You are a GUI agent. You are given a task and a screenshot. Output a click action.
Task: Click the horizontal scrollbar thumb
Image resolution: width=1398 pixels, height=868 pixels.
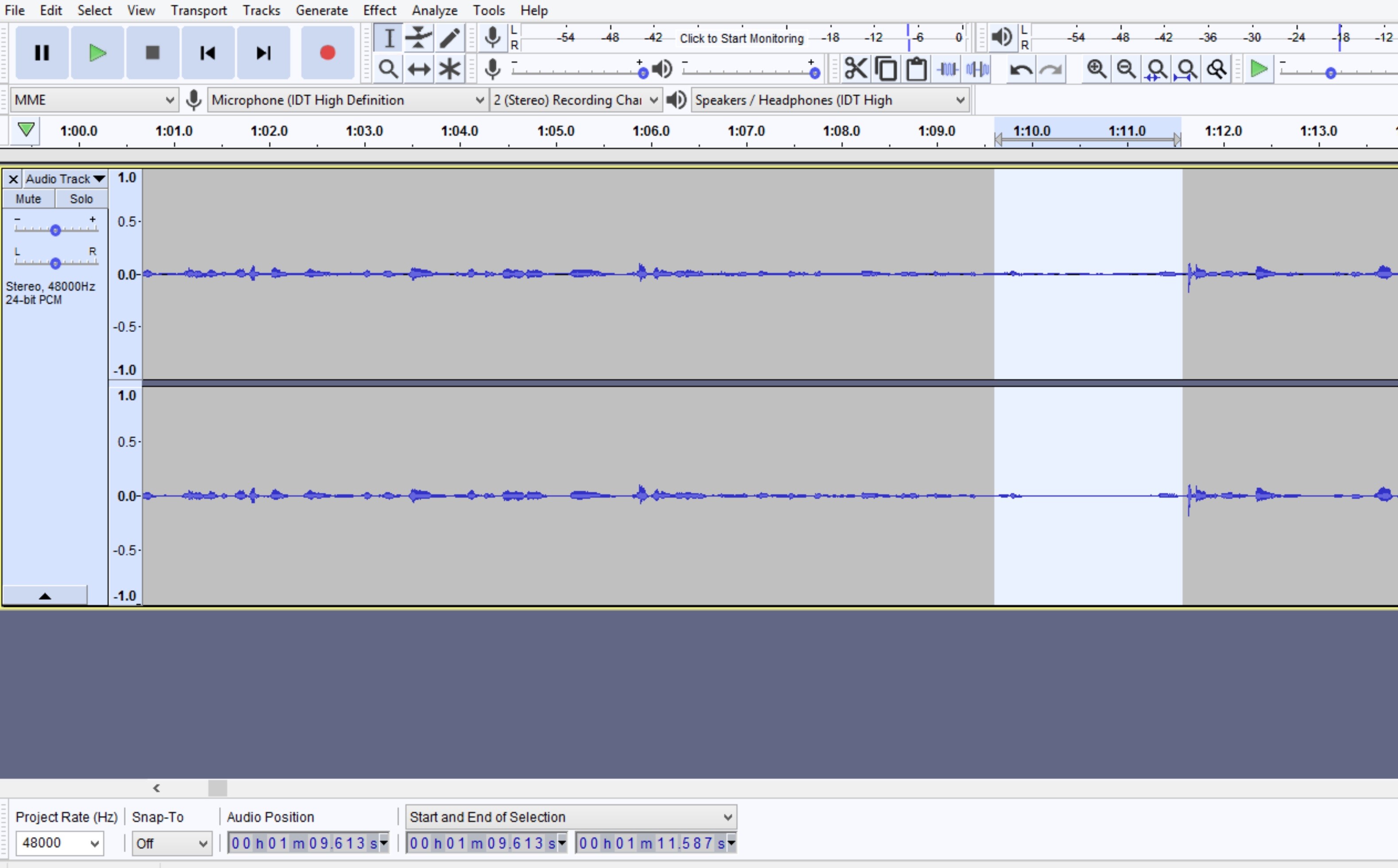[217, 788]
